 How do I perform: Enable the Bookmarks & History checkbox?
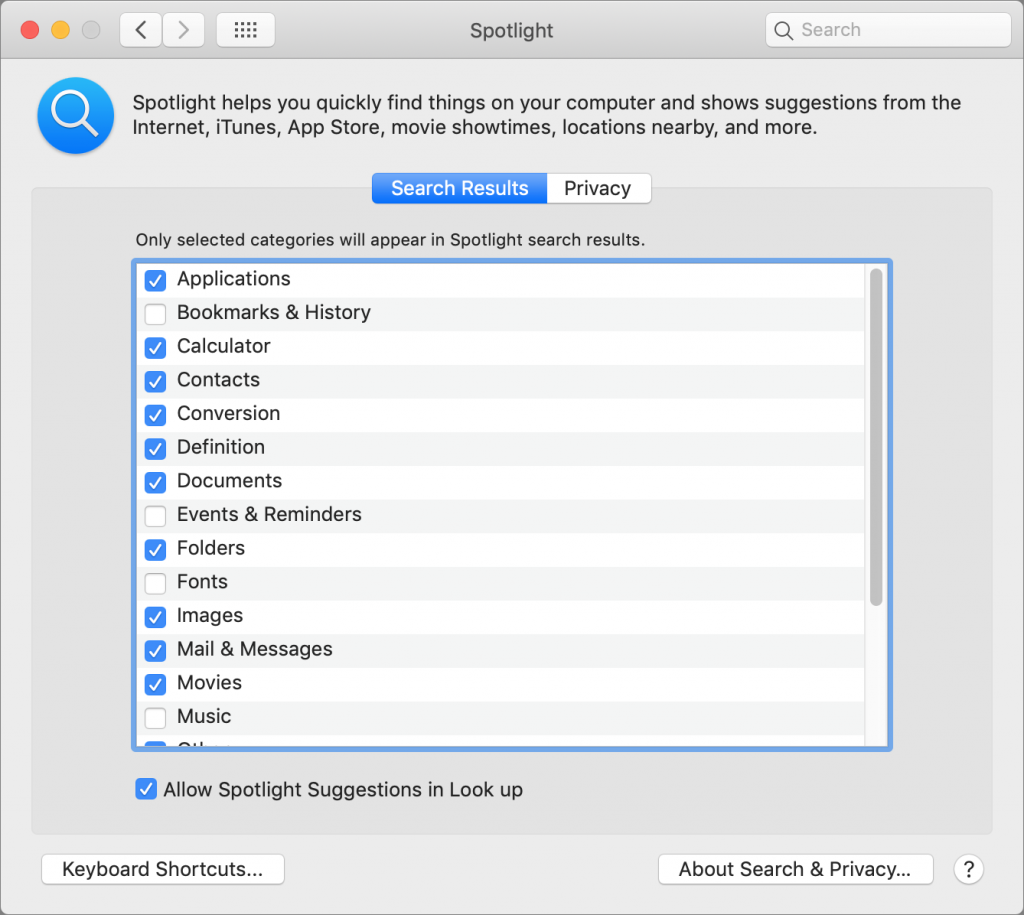coord(155,314)
